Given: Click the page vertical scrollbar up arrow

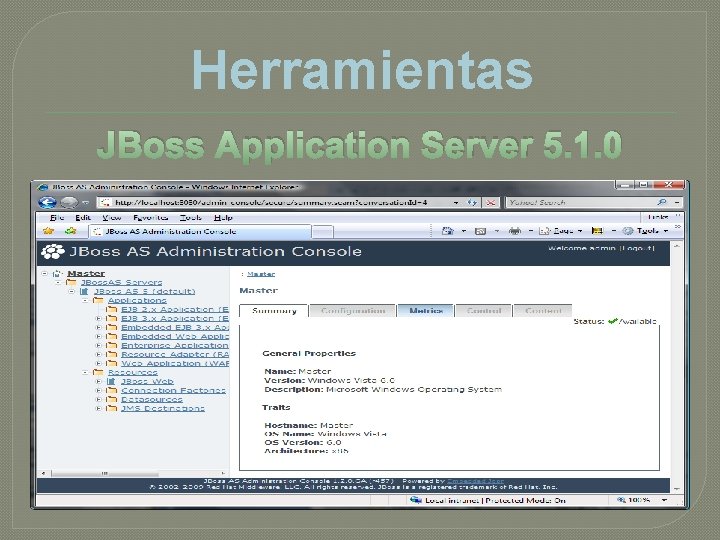Looking at the screenshot, I should (677, 246).
